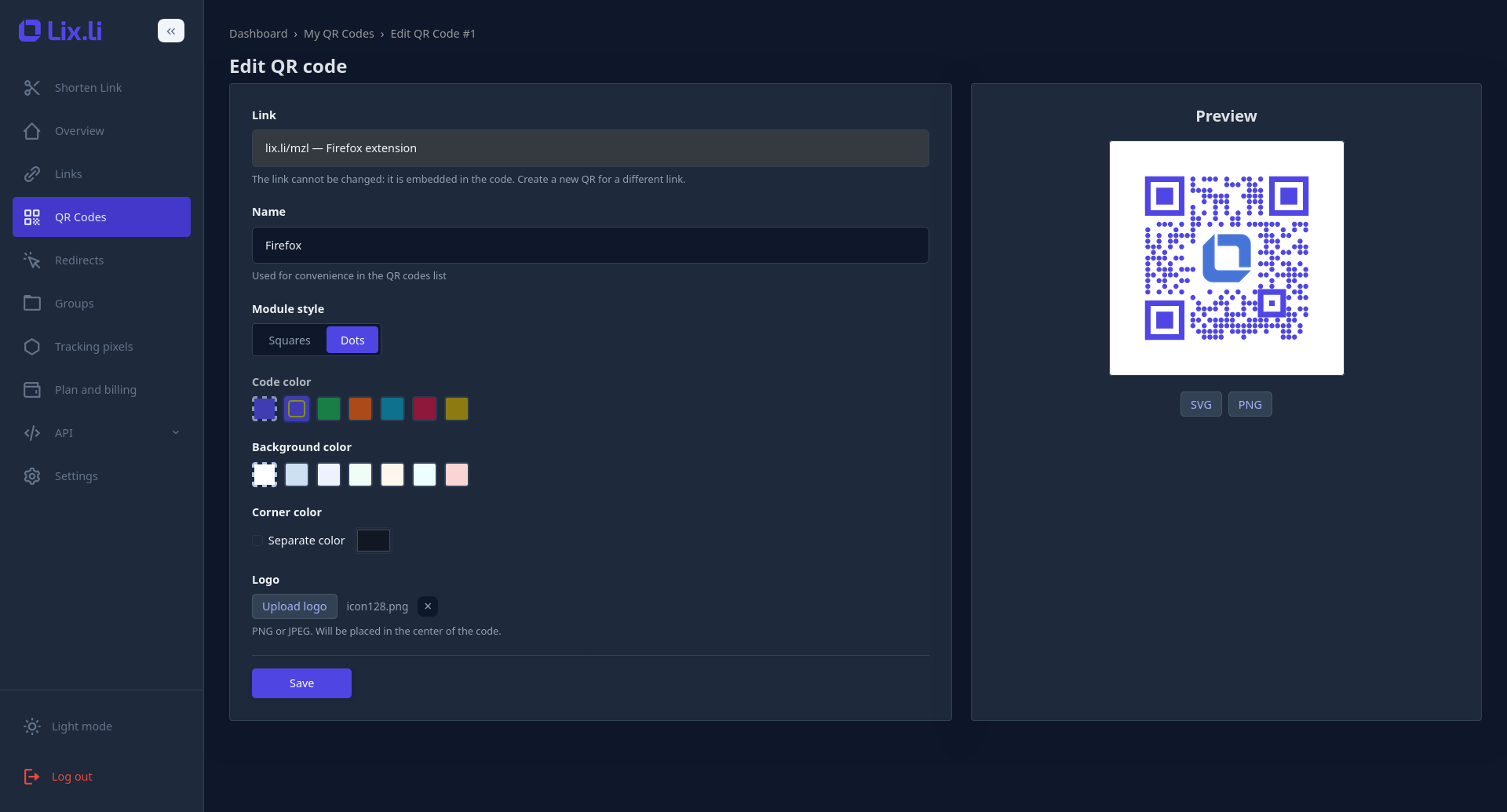The width and height of the screenshot is (1507, 812).
Task: Select the pink background color
Action: click(457, 475)
